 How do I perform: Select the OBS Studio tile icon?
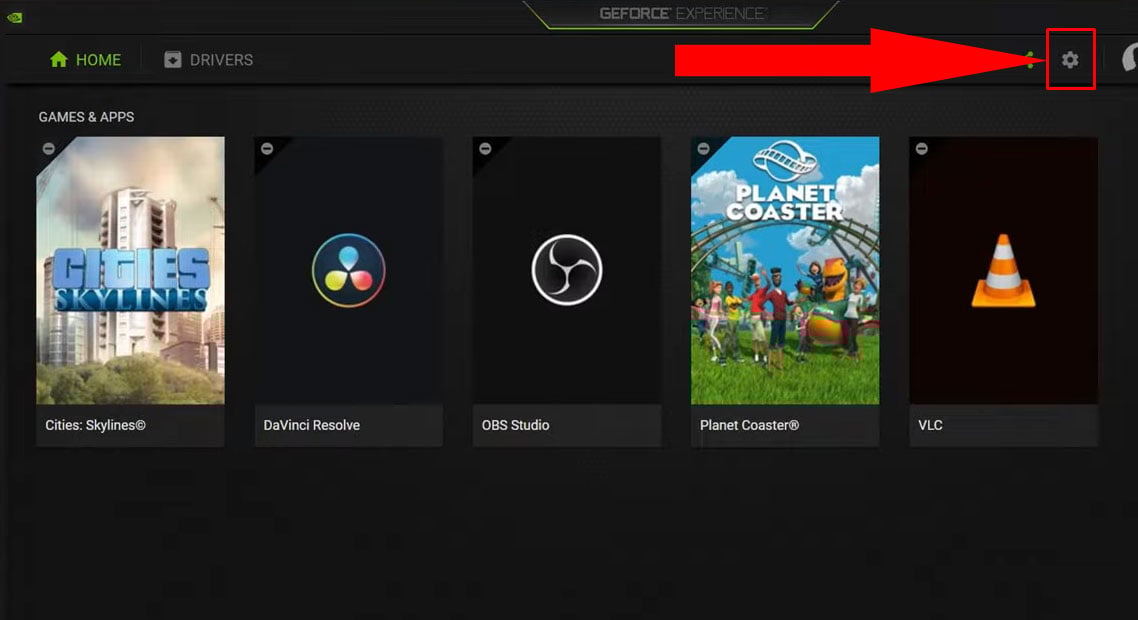(567, 270)
